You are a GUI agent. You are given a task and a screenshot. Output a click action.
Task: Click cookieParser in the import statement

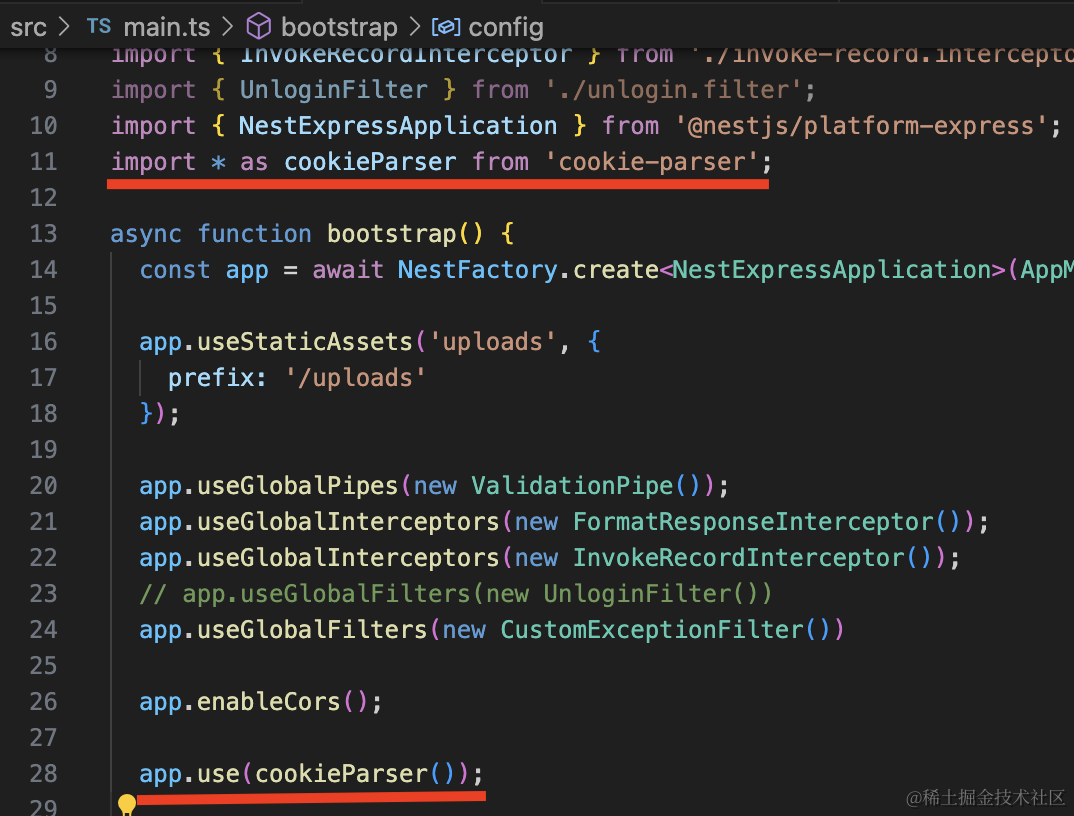coord(370,162)
